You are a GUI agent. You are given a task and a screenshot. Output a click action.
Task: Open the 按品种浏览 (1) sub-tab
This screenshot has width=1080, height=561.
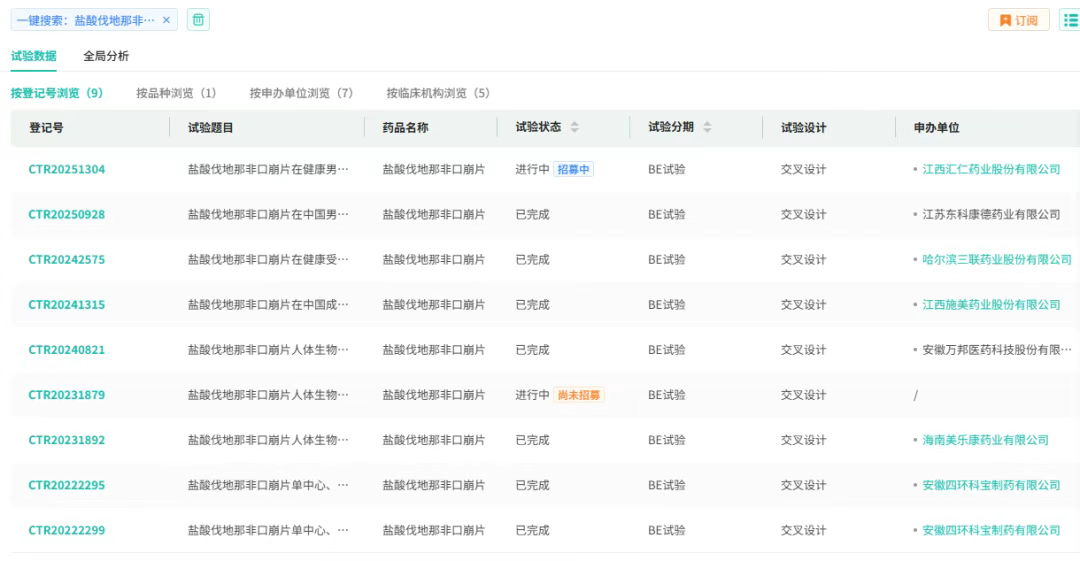[x=176, y=94]
